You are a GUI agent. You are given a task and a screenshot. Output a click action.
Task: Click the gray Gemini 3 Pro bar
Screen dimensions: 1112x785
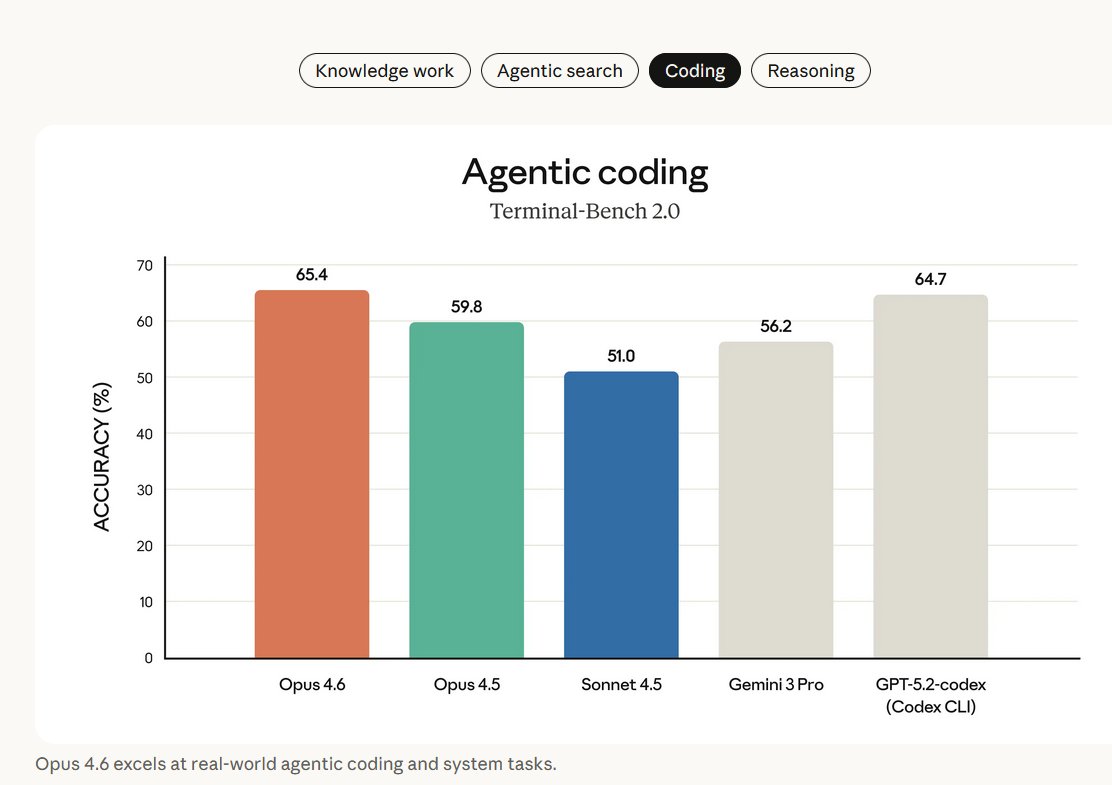pyautogui.click(x=776, y=500)
